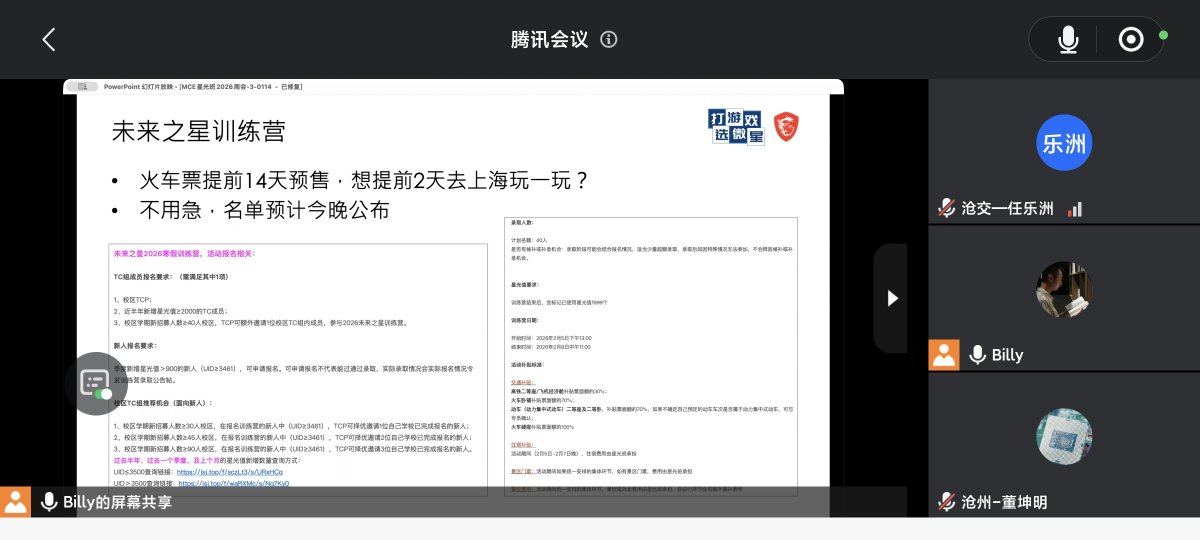Click orange person icon in share bar
Screen dimensions: 1200x540
[x=15, y=502]
